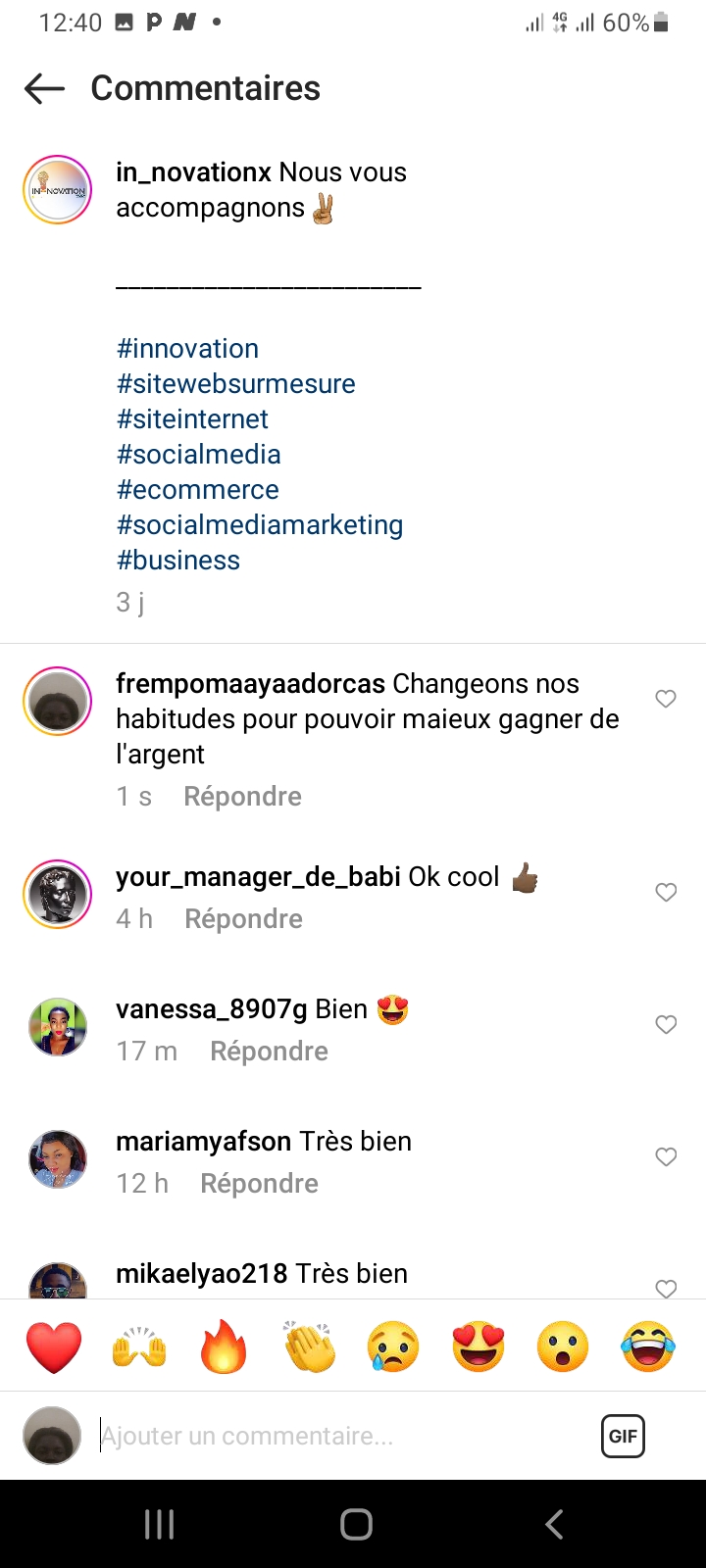
Task: Insert the heart-eyes emoji in quick bar
Action: [x=479, y=1347]
